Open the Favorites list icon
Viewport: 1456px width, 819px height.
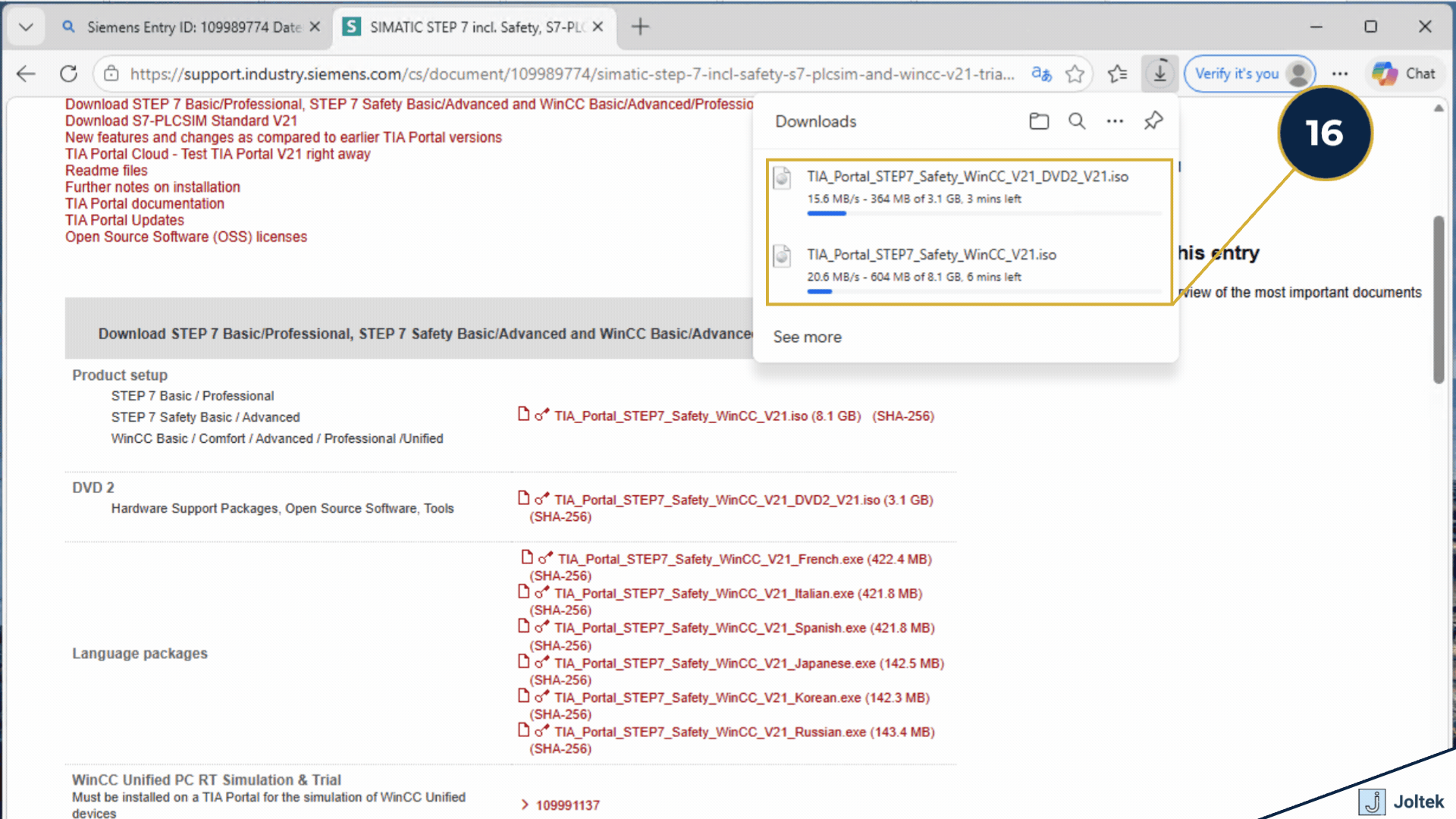pos(1117,74)
